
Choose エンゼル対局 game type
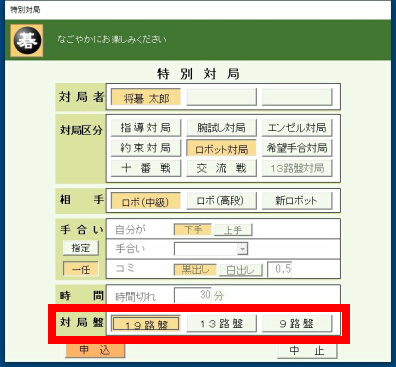297,128
